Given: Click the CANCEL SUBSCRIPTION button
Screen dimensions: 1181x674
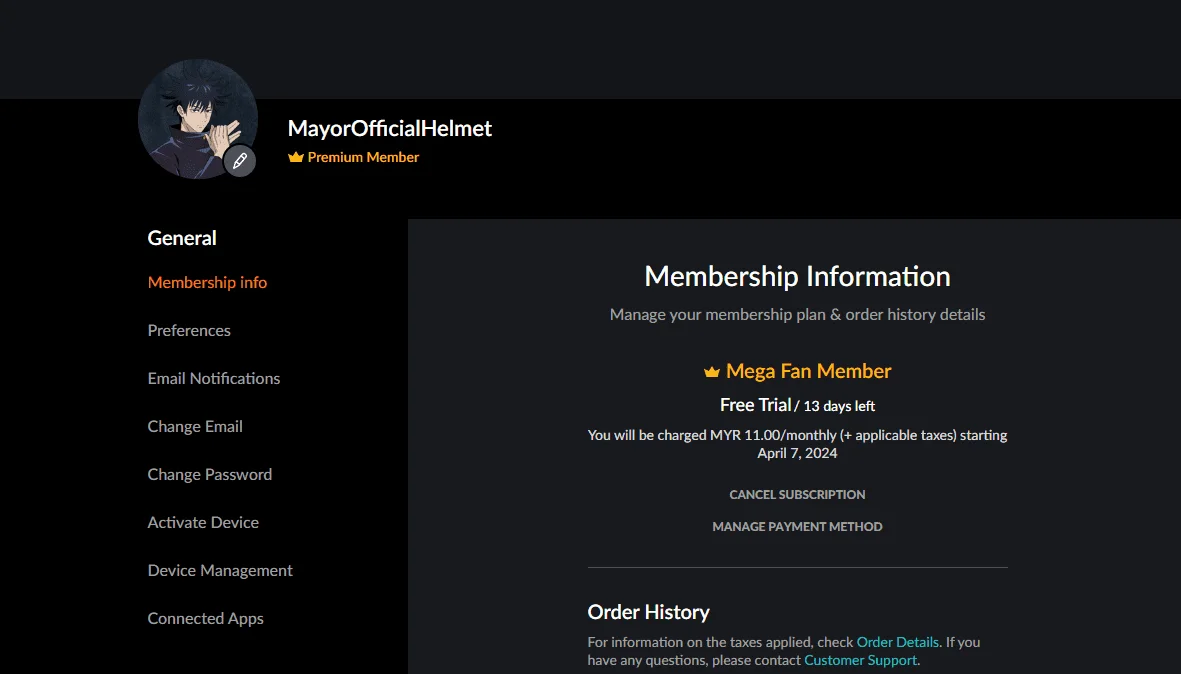Looking at the screenshot, I should [x=797, y=495].
